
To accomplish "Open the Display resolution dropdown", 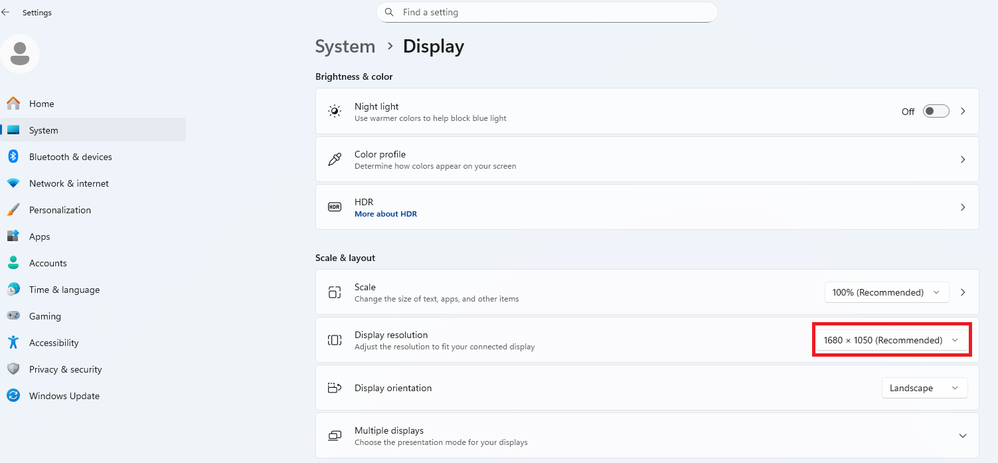I will pos(890,340).
